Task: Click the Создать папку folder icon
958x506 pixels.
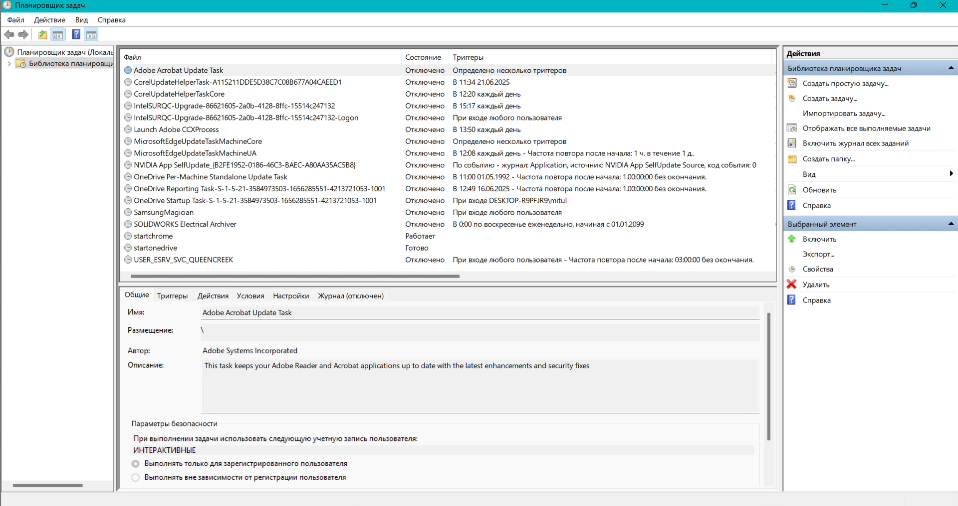Action: [x=792, y=159]
